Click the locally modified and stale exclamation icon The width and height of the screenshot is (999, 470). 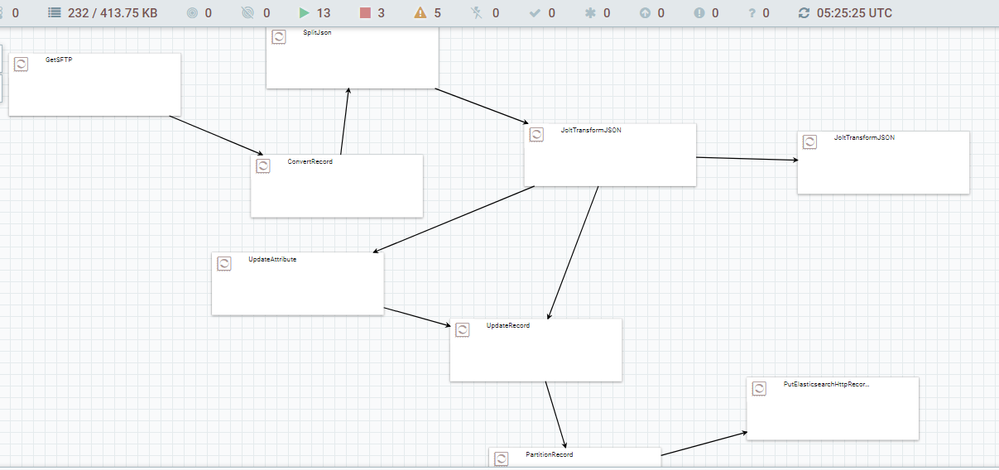[x=700, y=13]
